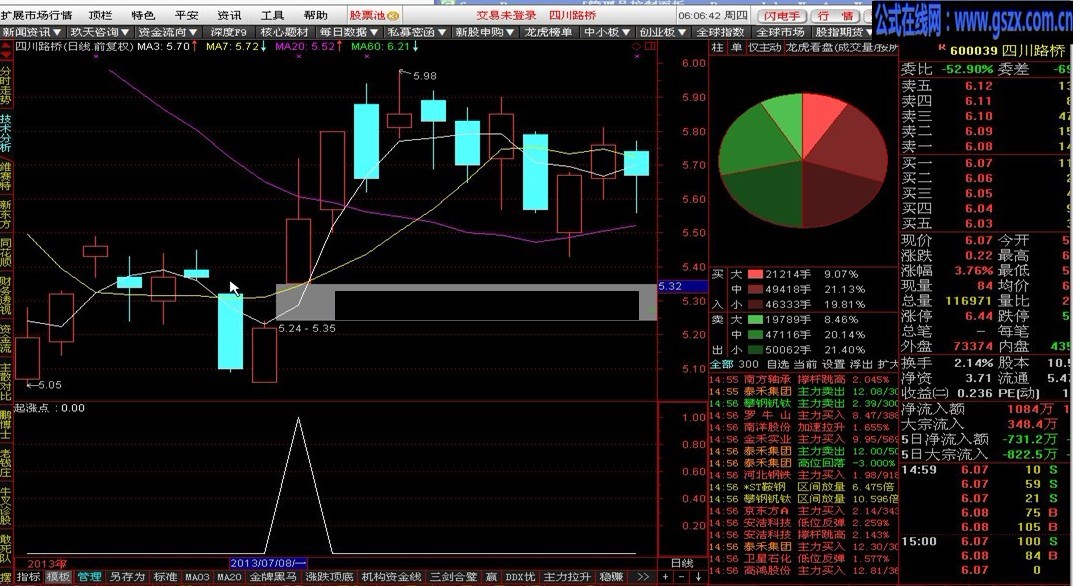Click the 全球指数 toolbar button
Image resolution: width=1073 pixels, height=586 pixels.
pyautogui.click(x=720, y=31)
